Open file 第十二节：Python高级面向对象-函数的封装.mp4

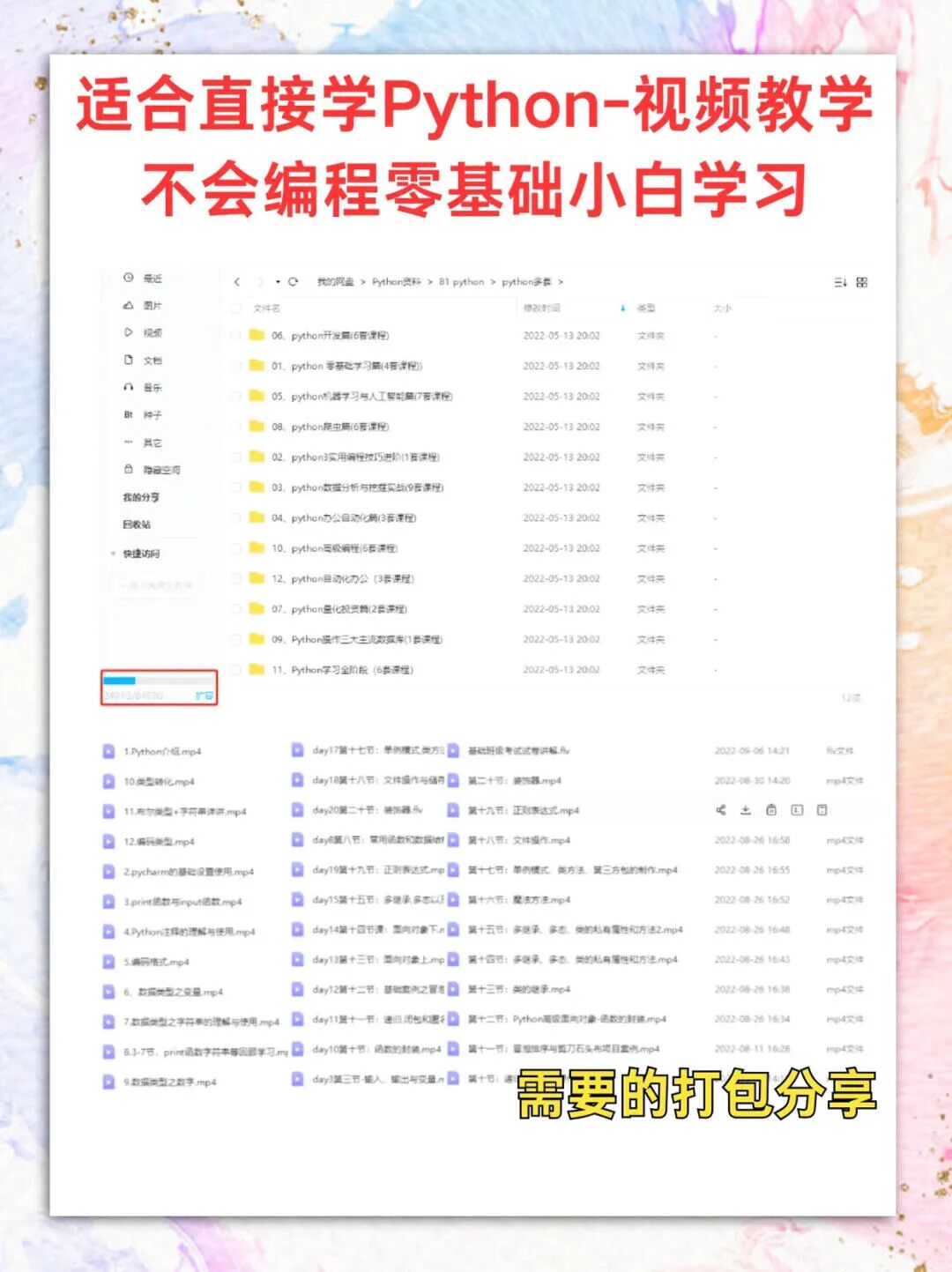coord(567,1019)
